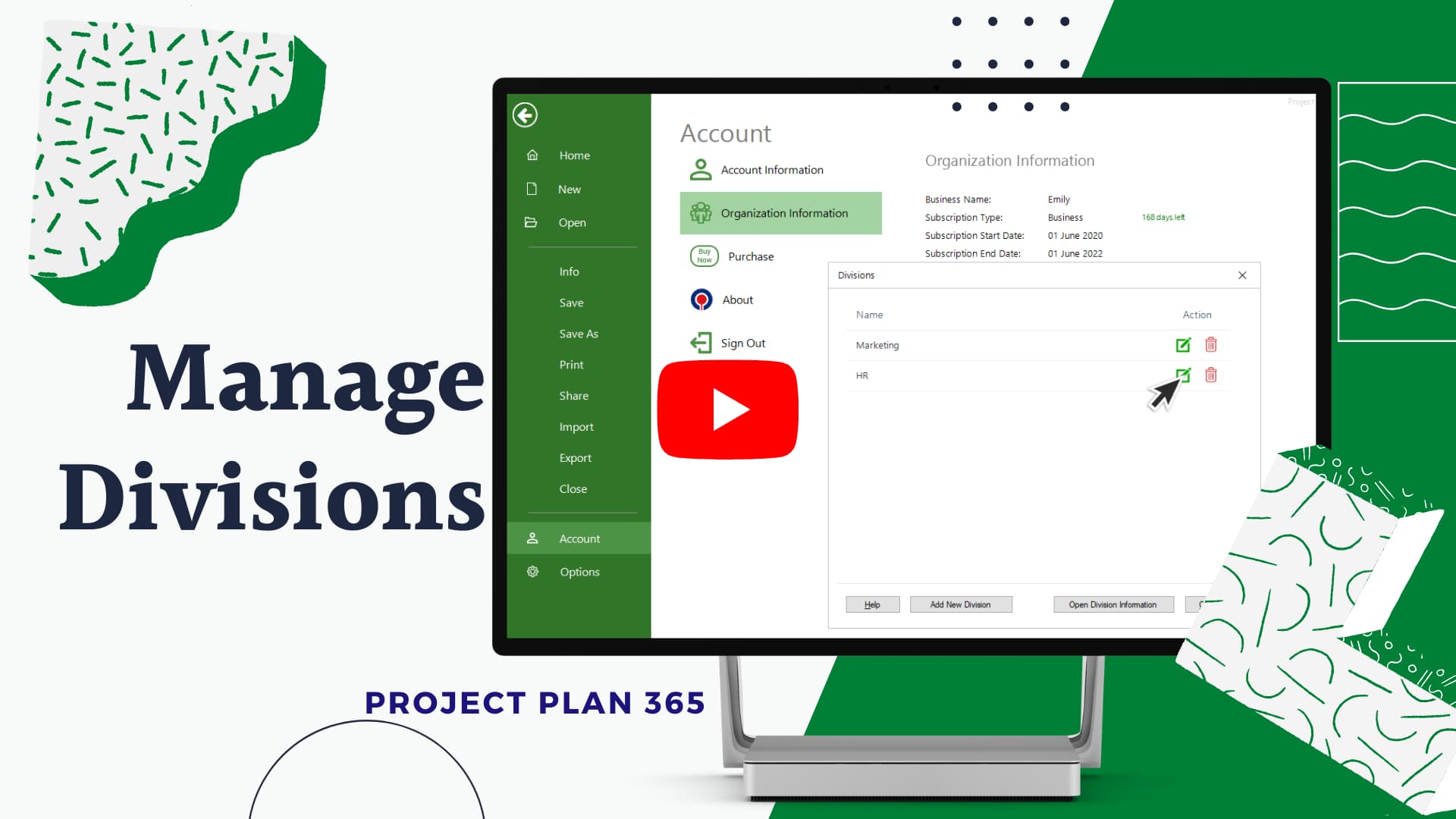Click the Options sidebar item

[580, 571]
